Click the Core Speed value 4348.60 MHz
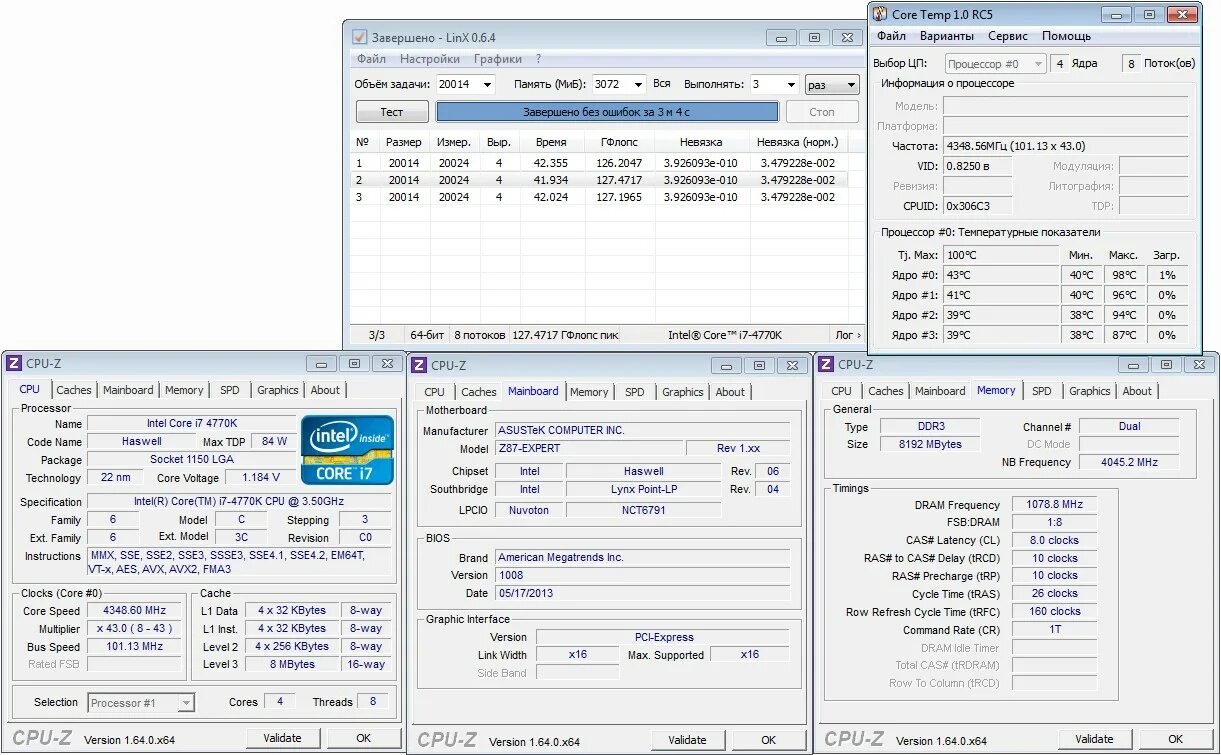 coord(135,610)
